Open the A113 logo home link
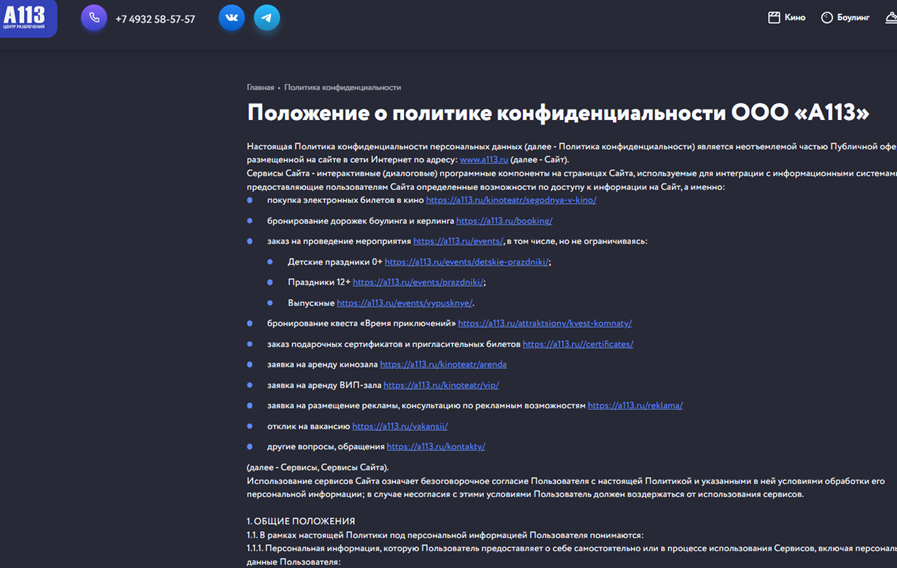The image size is (897, 568). [x=27, y=18]
